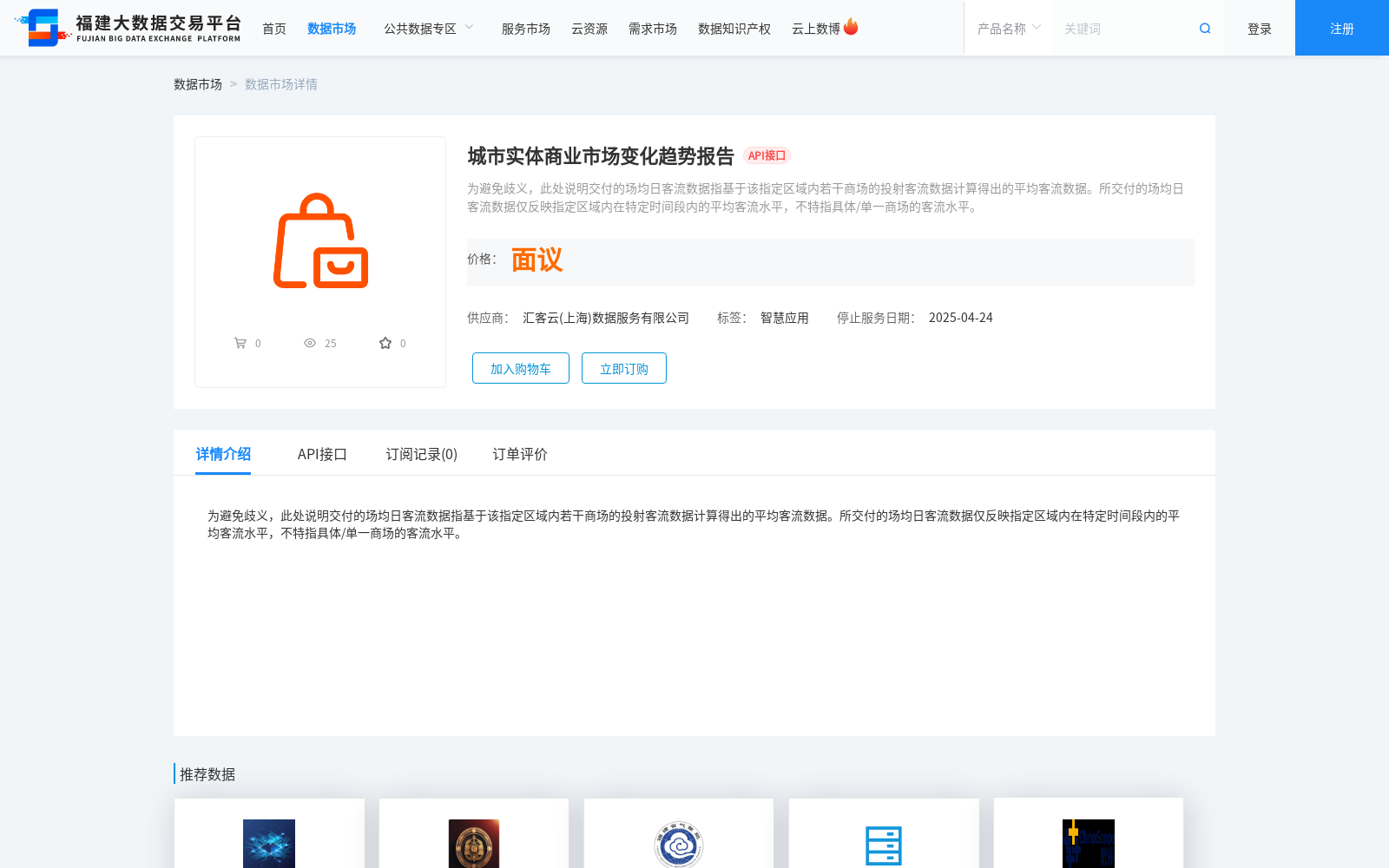Click the orange shopping bag product image
The height and width of the screenshot is (868, 1389).
pos(320,240)
